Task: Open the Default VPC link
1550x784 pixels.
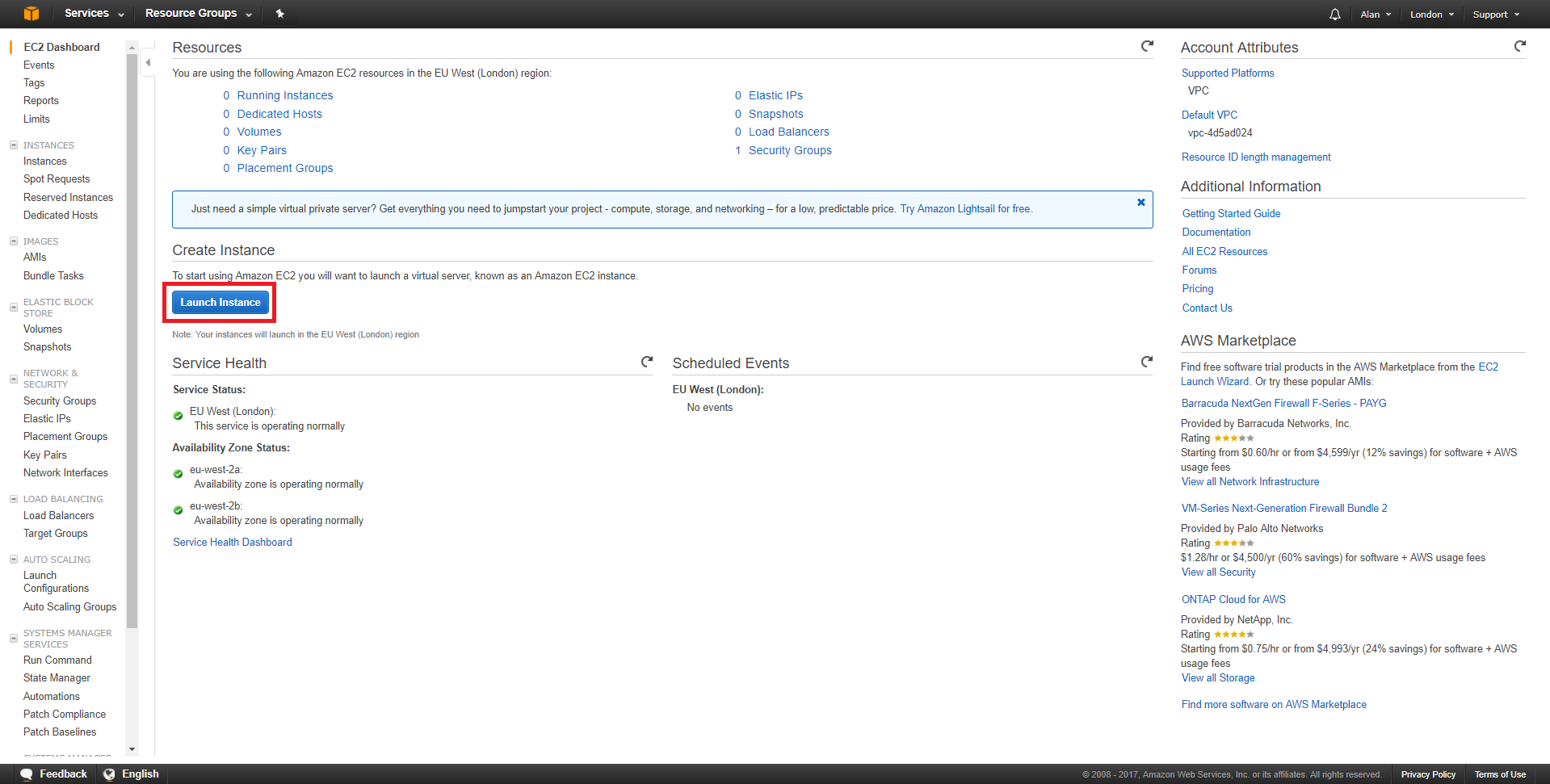Action: [1209, 115]
